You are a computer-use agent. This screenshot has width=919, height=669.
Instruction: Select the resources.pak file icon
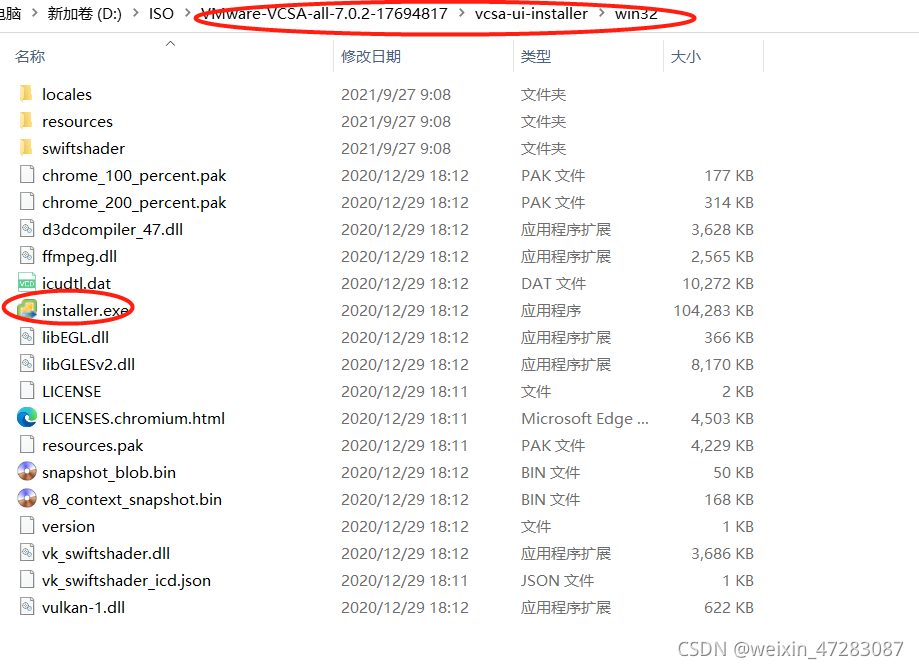pyautogui.click(x=27, y=444)
